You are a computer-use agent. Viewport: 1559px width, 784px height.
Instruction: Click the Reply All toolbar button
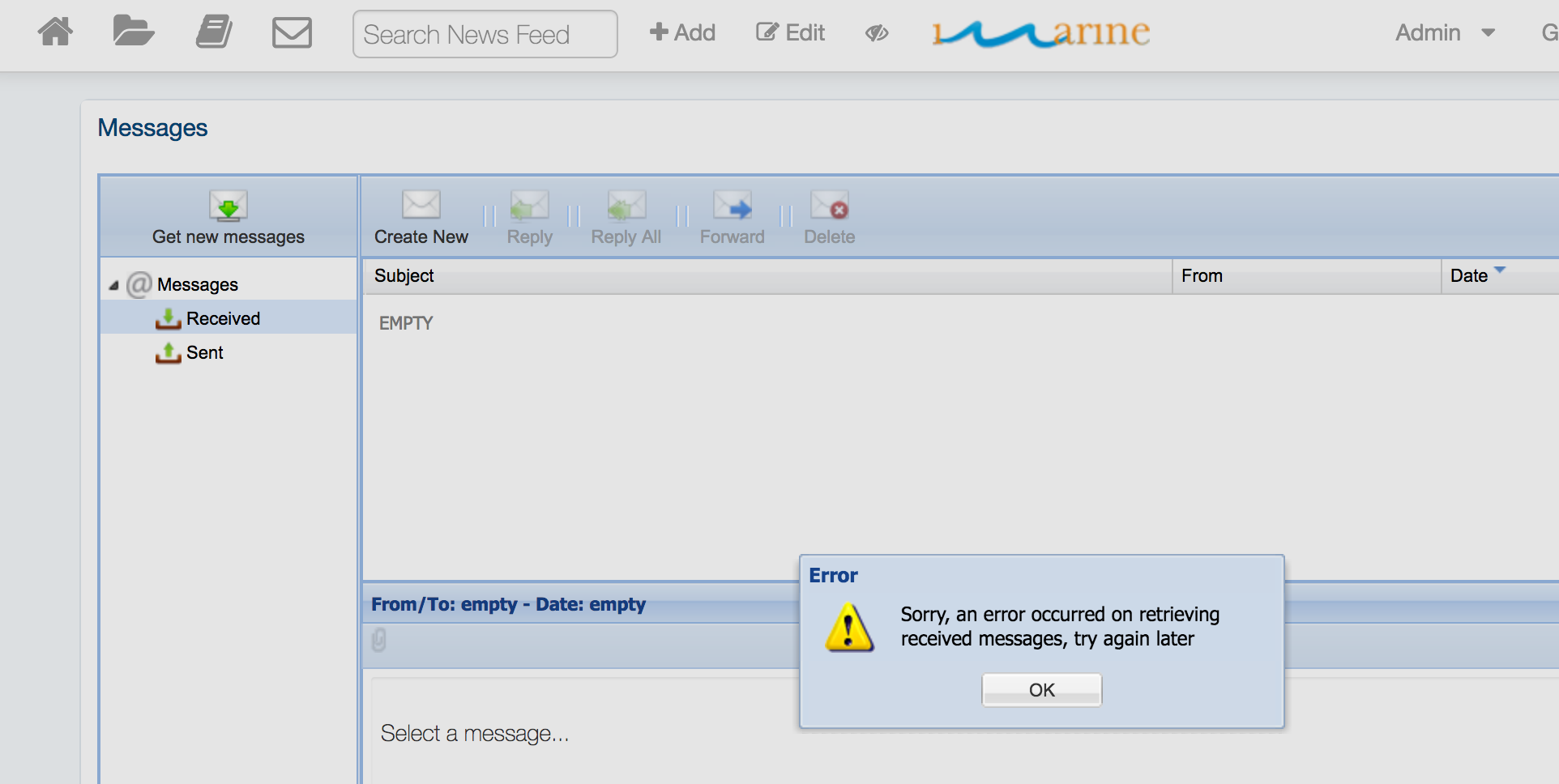(626, 207)
